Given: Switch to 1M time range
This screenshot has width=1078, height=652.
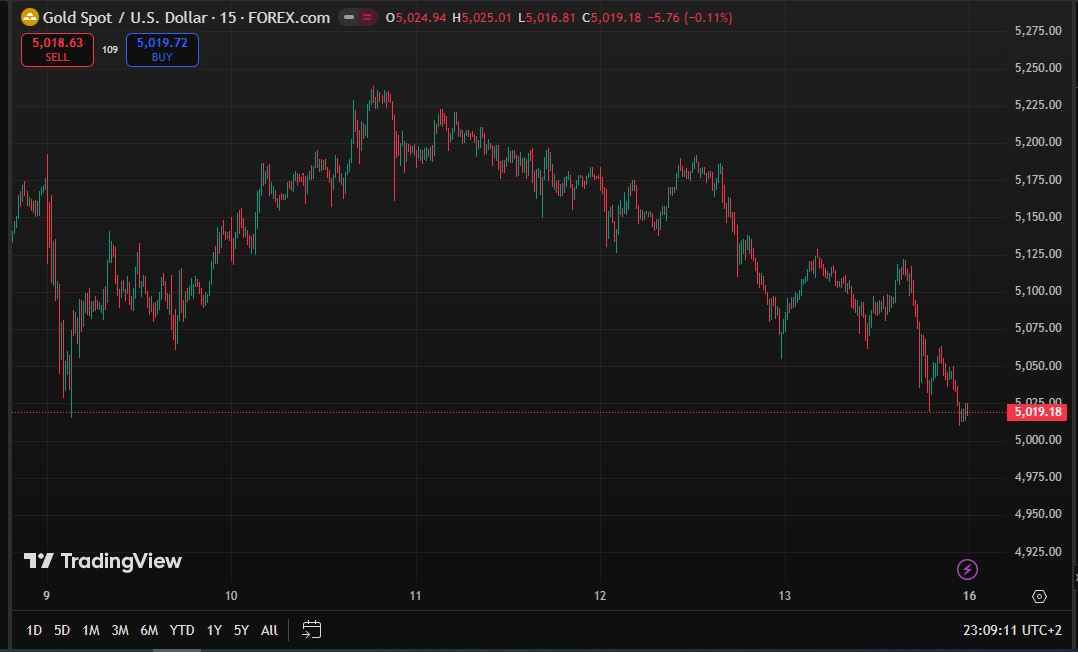Looking at the screenshot, I should coord(91,630).
